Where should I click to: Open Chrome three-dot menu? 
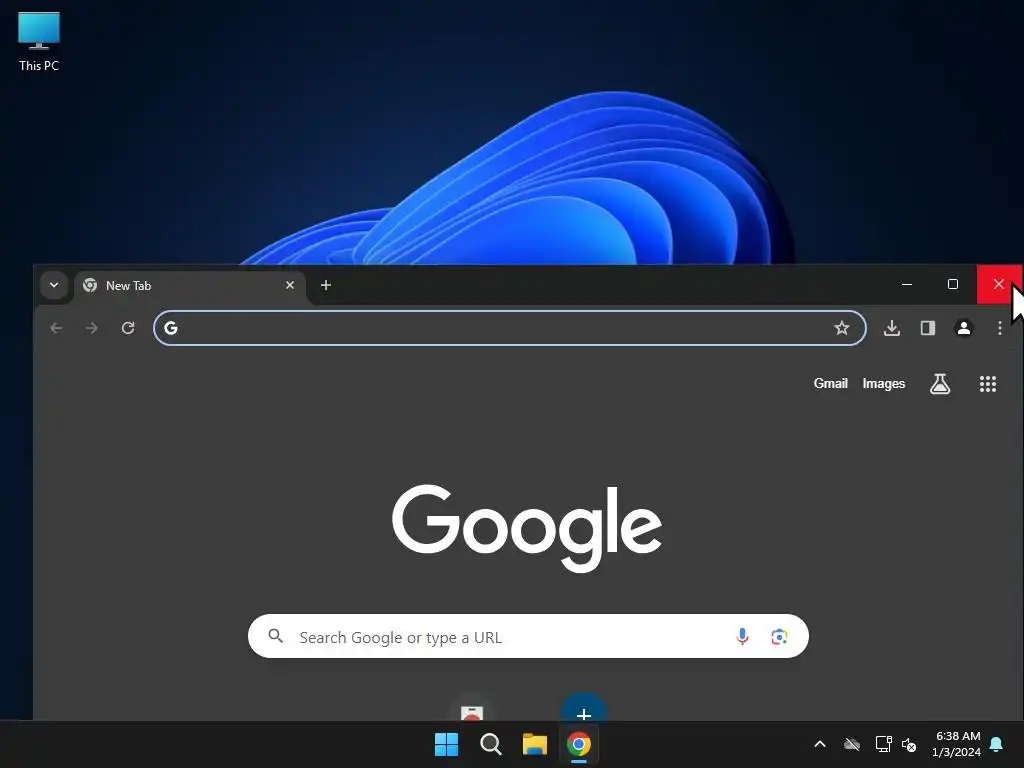1000,328
